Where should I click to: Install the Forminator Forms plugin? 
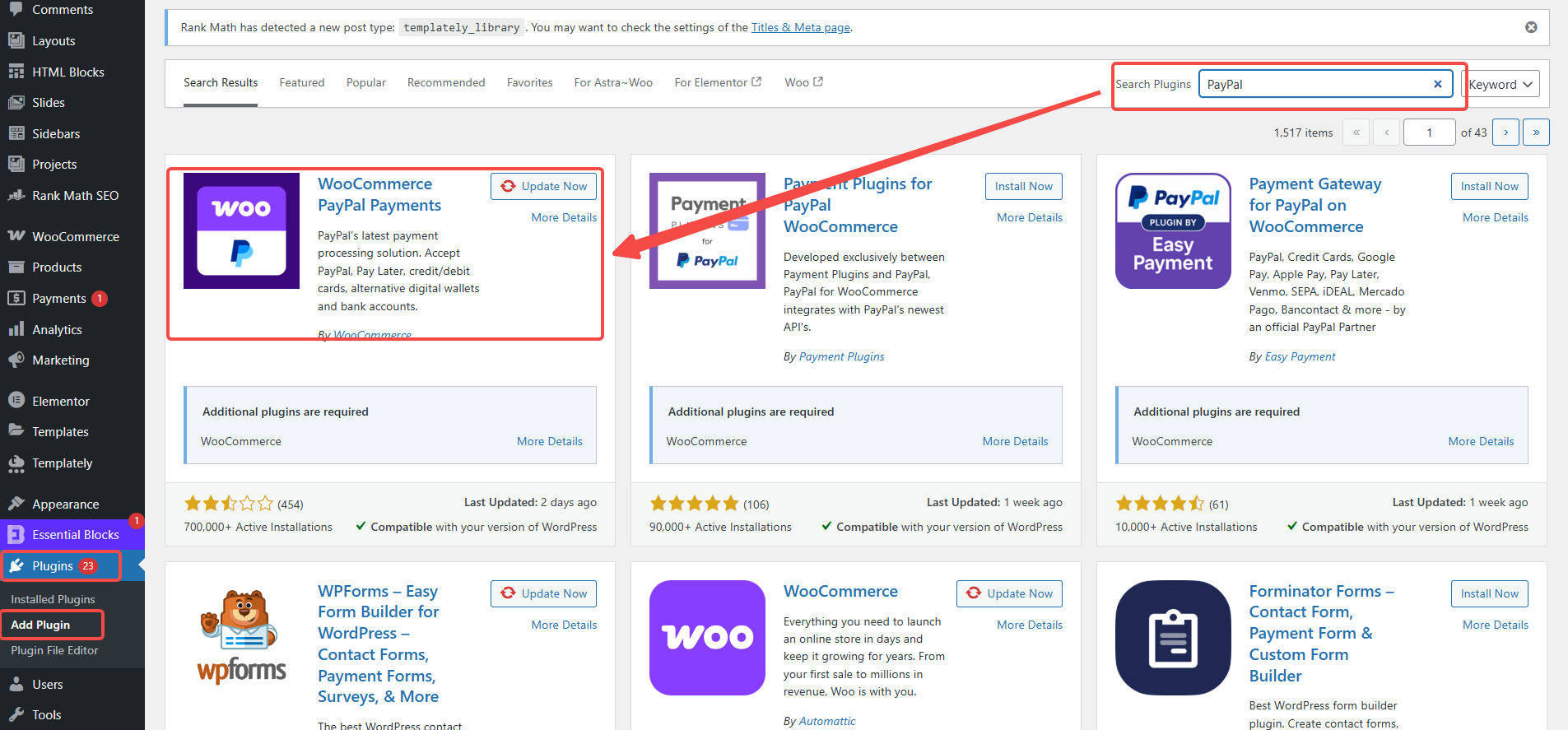pos(1490,593)
